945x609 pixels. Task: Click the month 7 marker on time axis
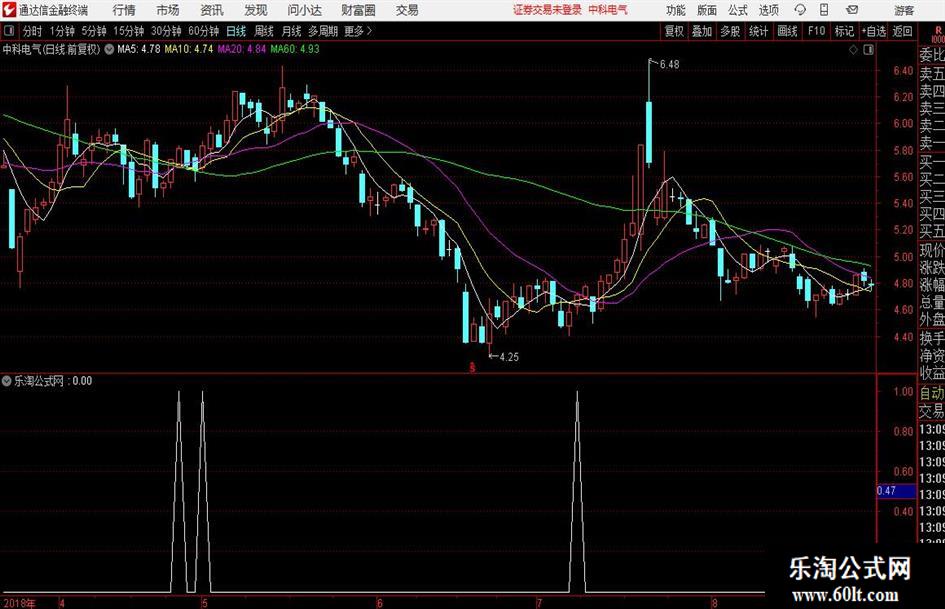click(539, 603)
